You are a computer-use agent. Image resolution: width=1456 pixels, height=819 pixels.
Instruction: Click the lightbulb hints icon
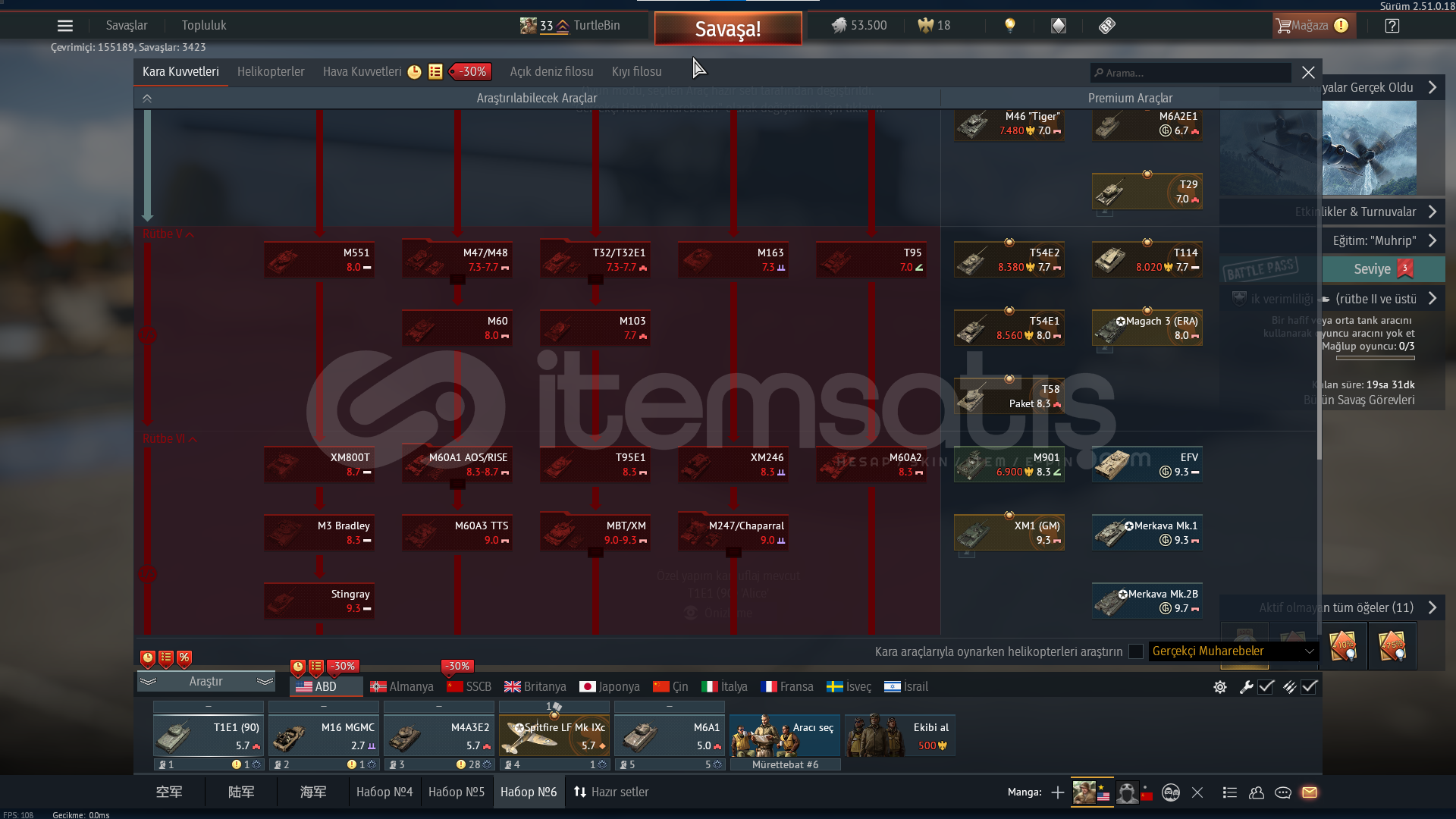pyautogui.click(x=1009, y=26)
